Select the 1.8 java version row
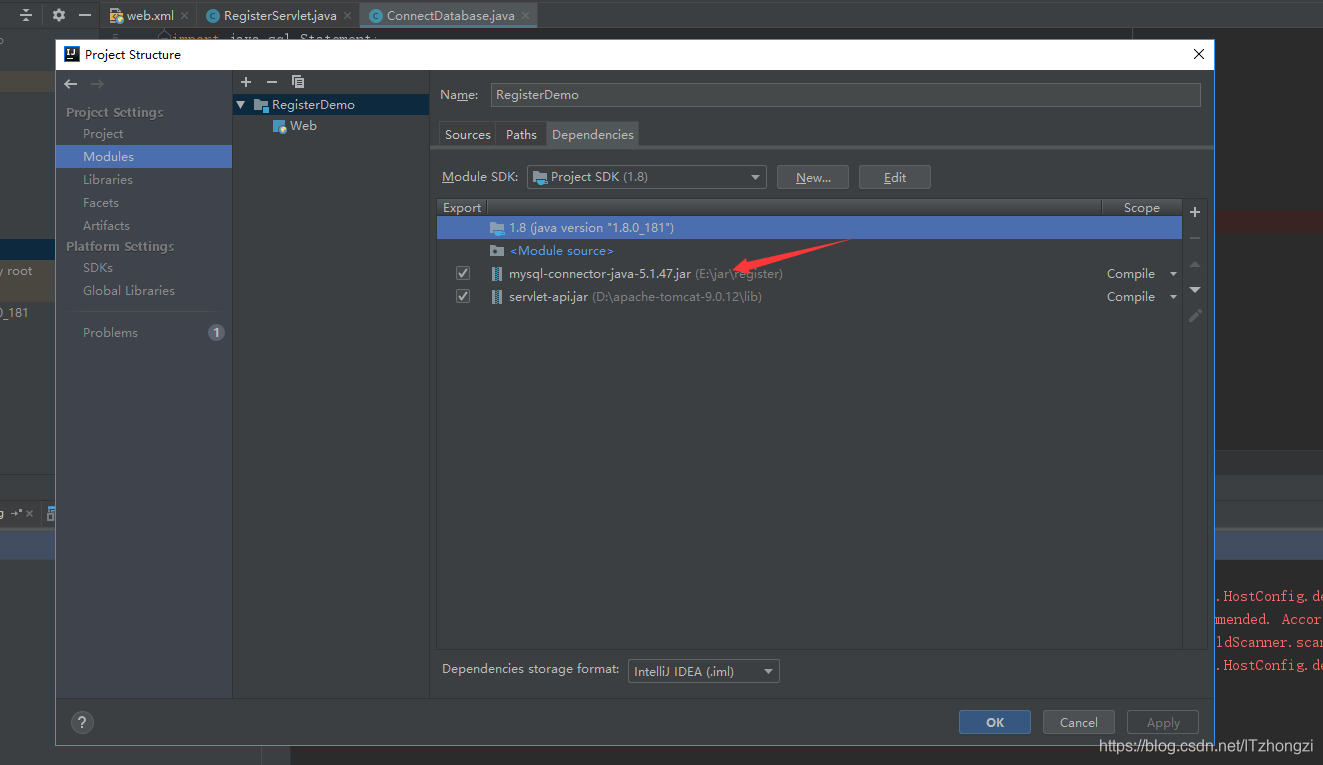 (x=809, y=227)
